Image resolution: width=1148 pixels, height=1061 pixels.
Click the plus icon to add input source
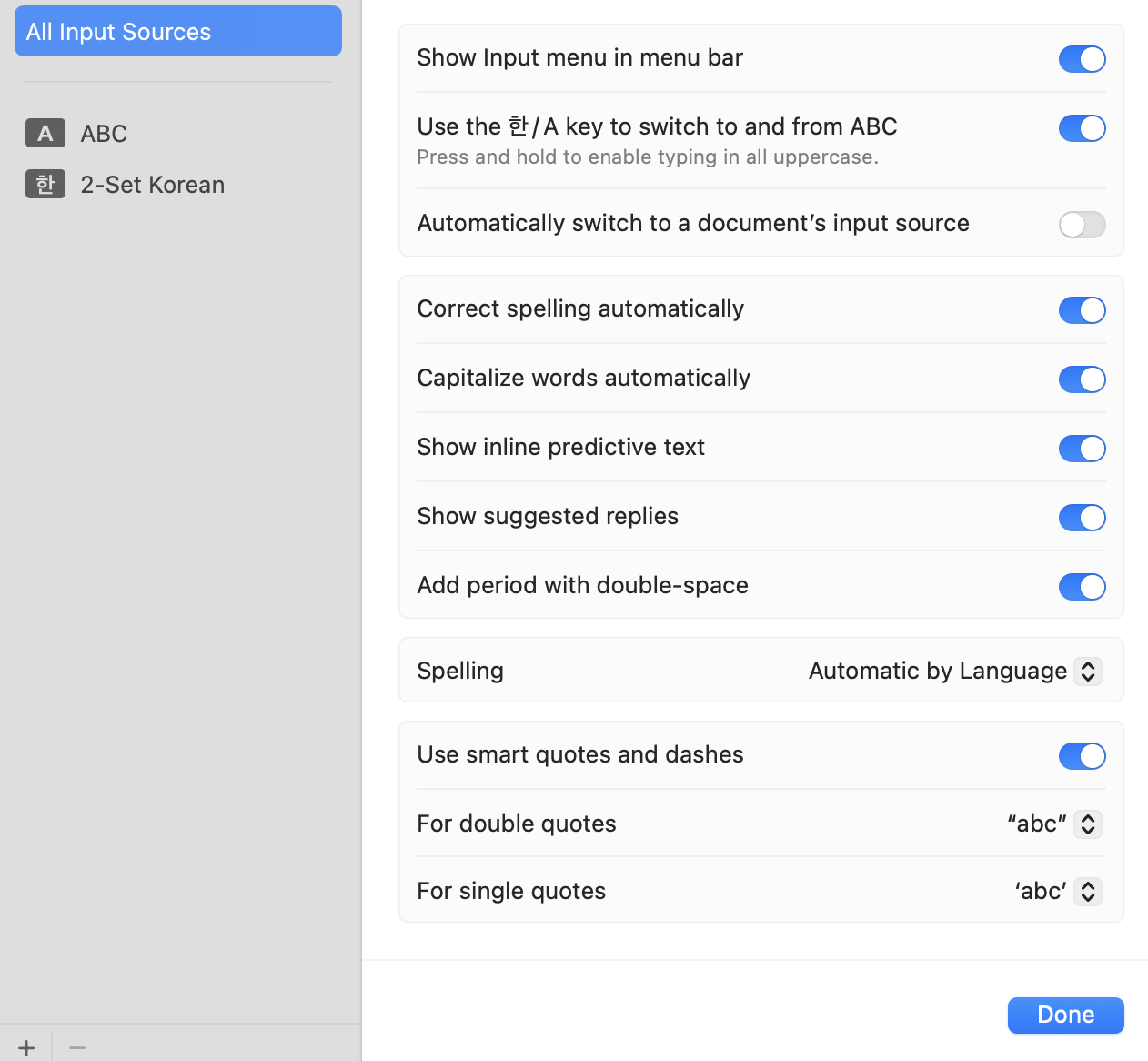tap(26, 1047)
